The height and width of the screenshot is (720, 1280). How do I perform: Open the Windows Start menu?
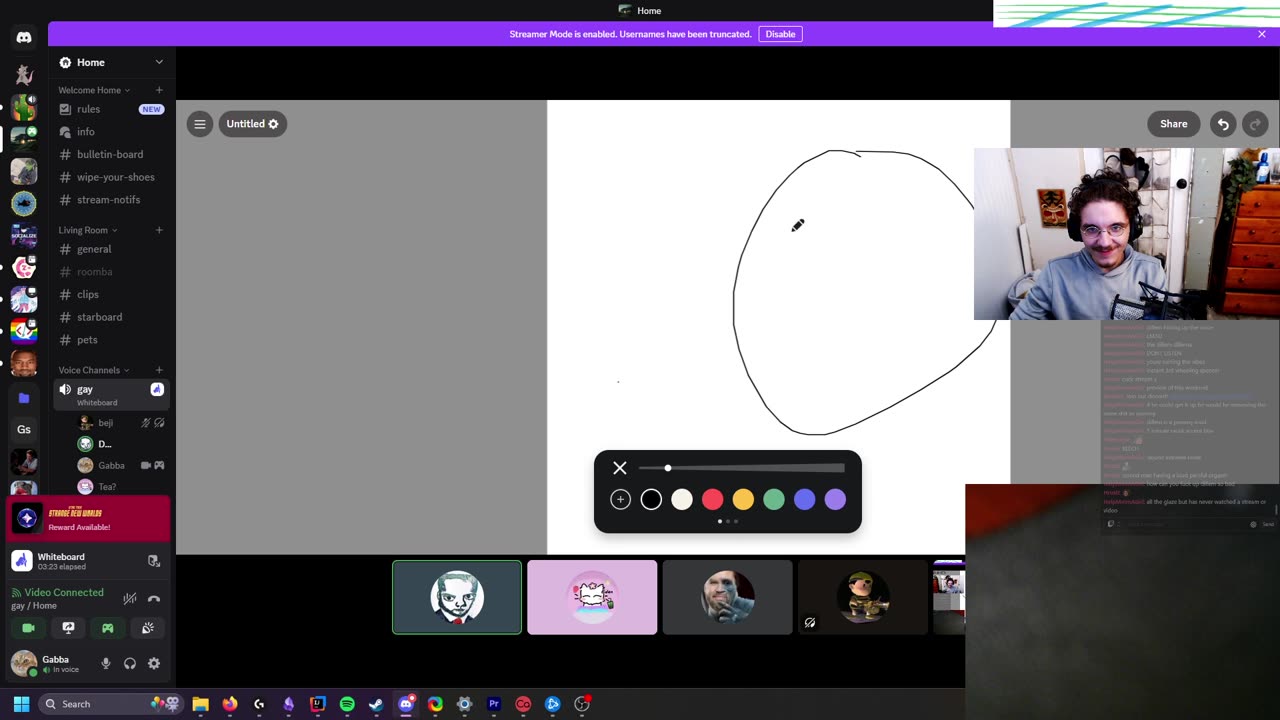(x=21, y=704)
